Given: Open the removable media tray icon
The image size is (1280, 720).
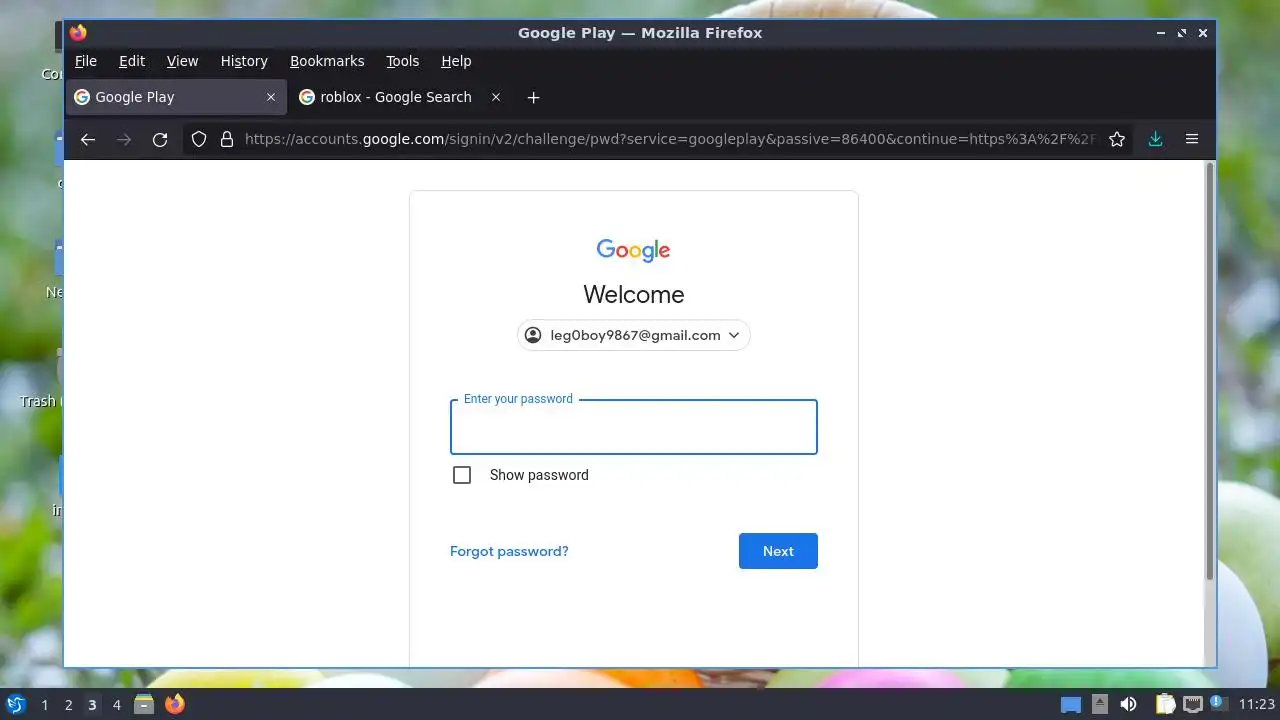Looking at the screenshot, I should [1100, 704].
